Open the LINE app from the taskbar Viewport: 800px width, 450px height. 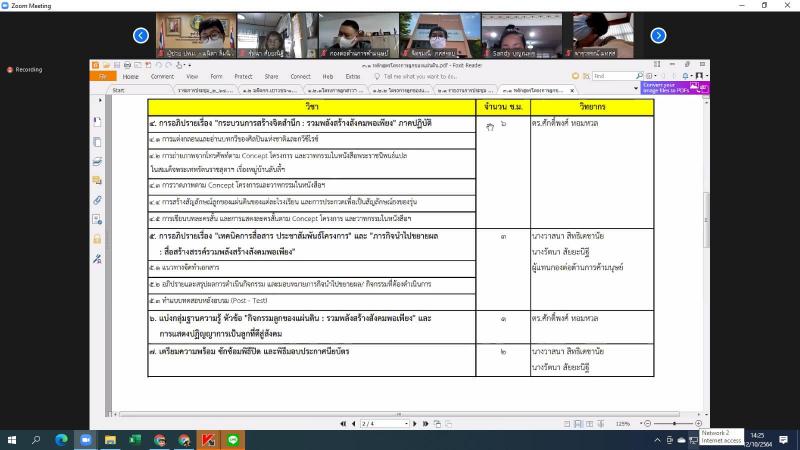[233, 440]
